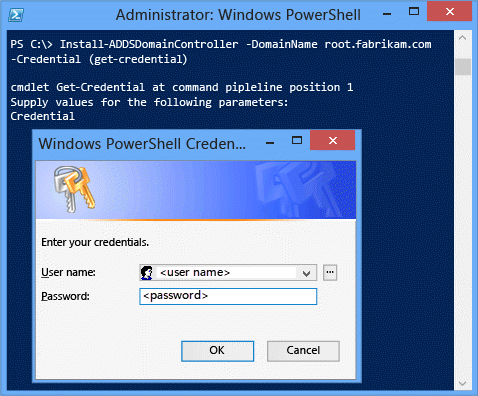Click the 'root.fabrikam.com' domain text

tap(378, 44)
